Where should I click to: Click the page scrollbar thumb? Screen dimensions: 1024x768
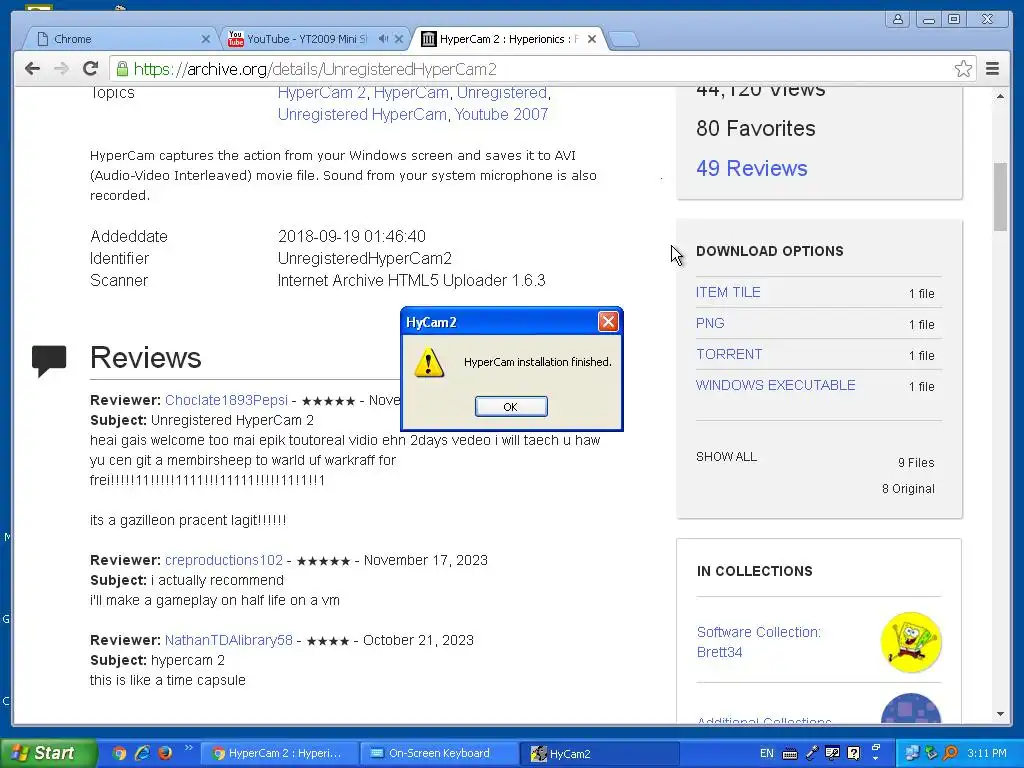[x=1000, y=196]
